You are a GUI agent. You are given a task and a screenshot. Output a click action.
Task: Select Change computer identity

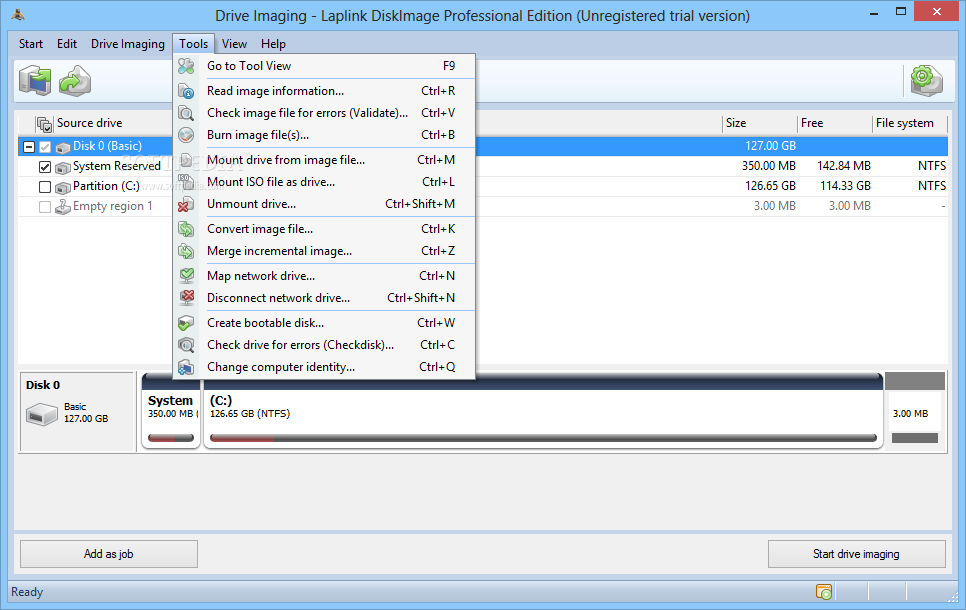(325, 367)
